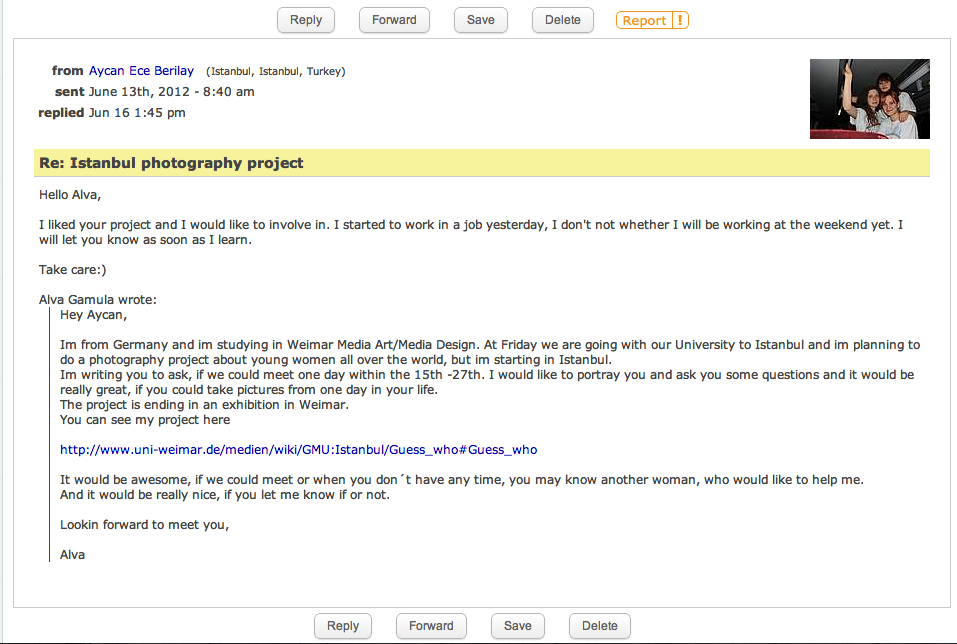
Task: Save the message using the top Save button
Action: pyautogui.click(x=480, y=20)
